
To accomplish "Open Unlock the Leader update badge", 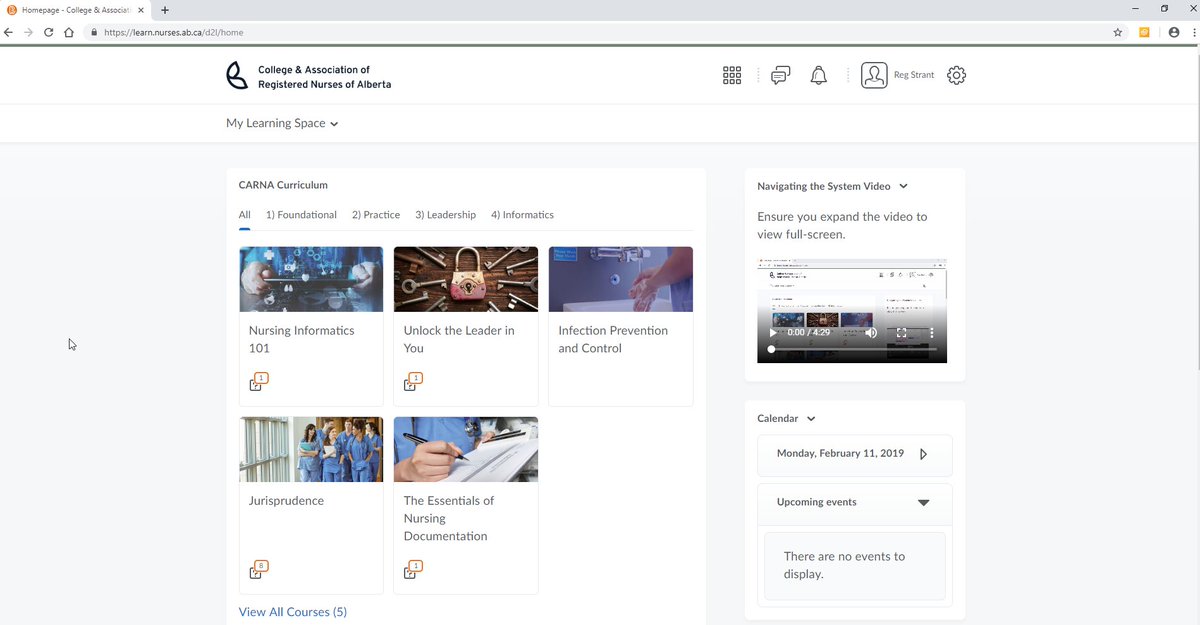I will [x=413, y=381].
